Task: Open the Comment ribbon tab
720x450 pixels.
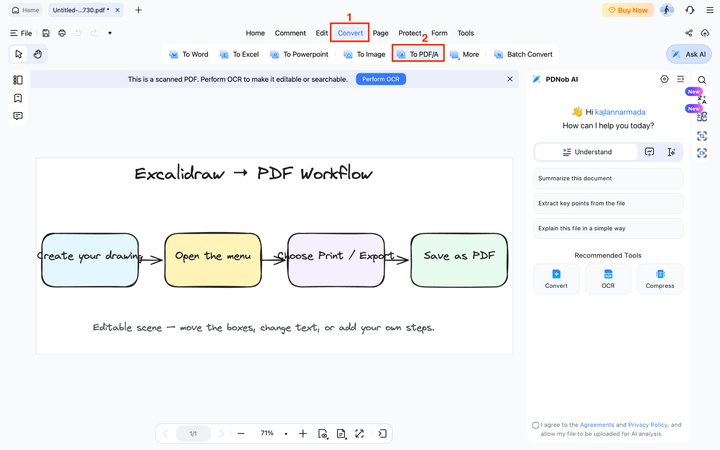Action: (290, 33)
